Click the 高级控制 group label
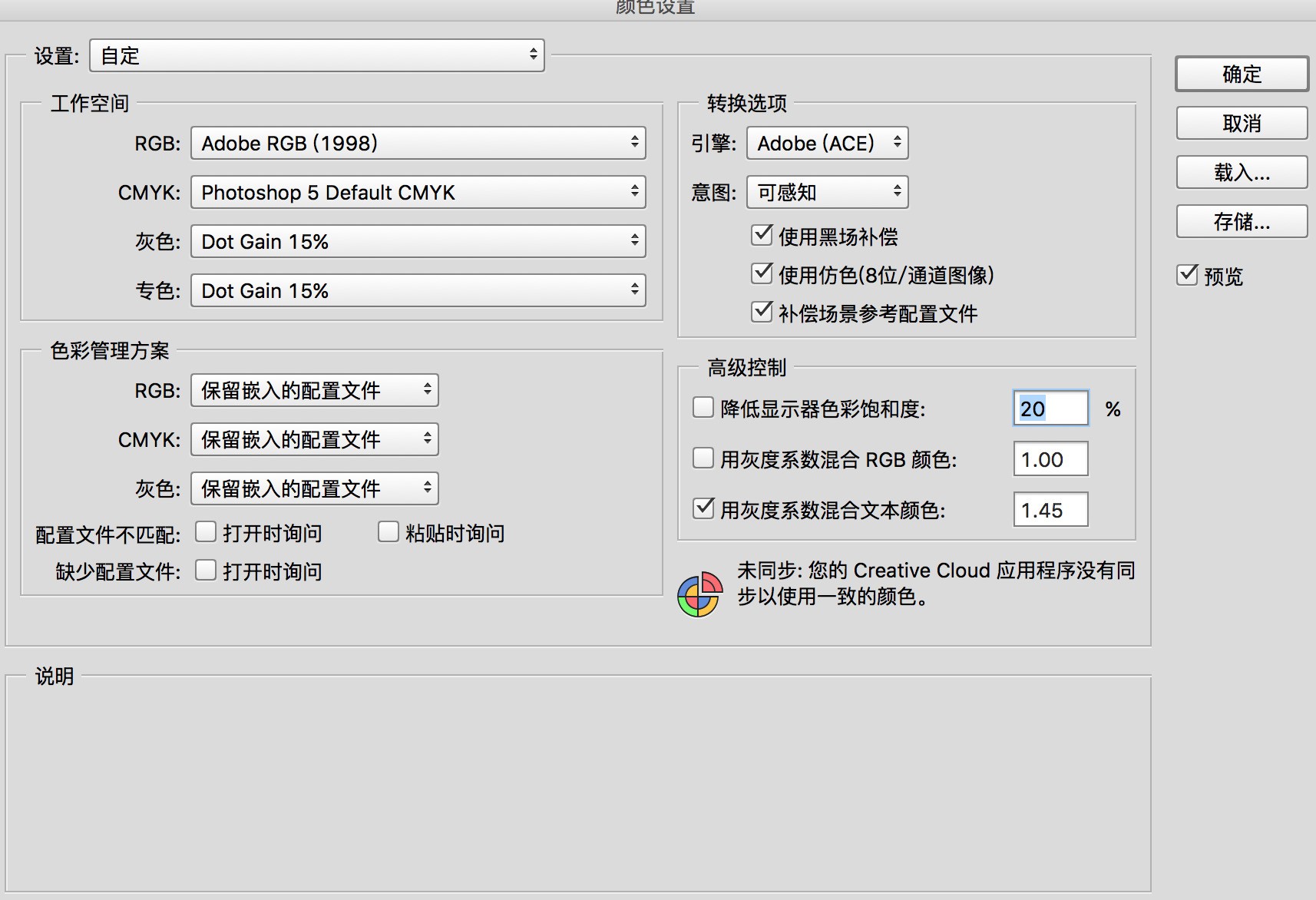 (x=747, y=367)
